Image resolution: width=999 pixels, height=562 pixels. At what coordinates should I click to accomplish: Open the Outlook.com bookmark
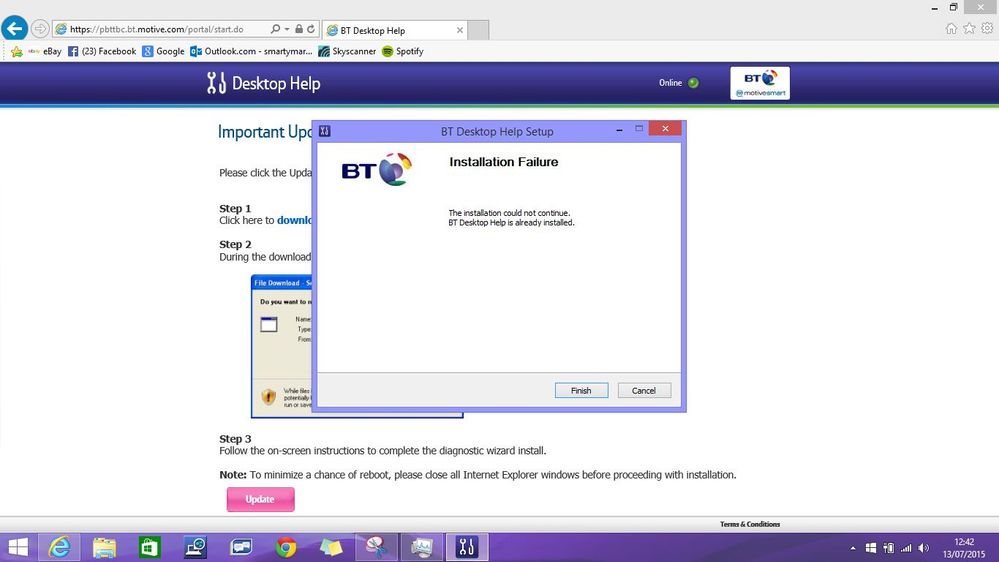251,52
